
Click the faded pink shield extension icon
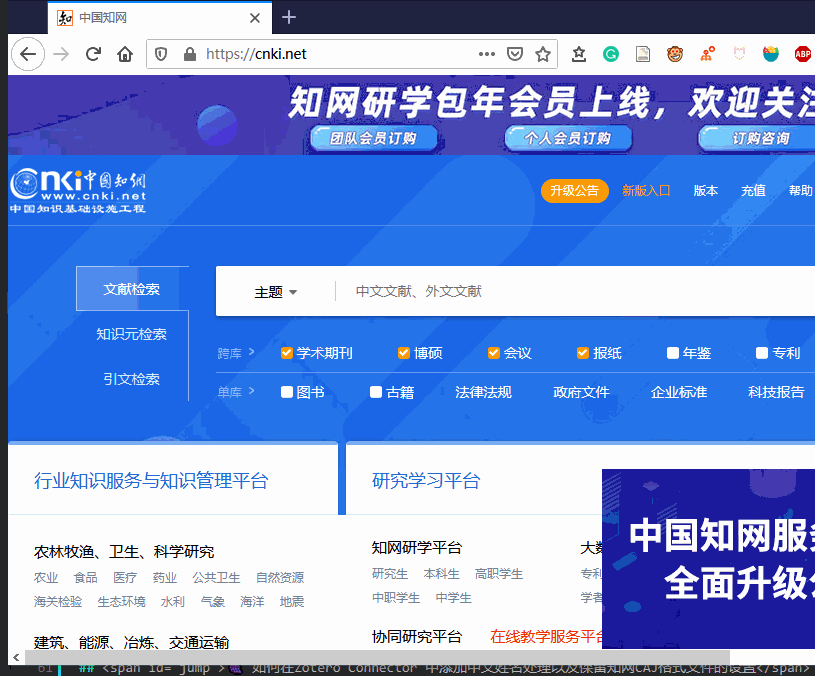[x=739, y=54]
